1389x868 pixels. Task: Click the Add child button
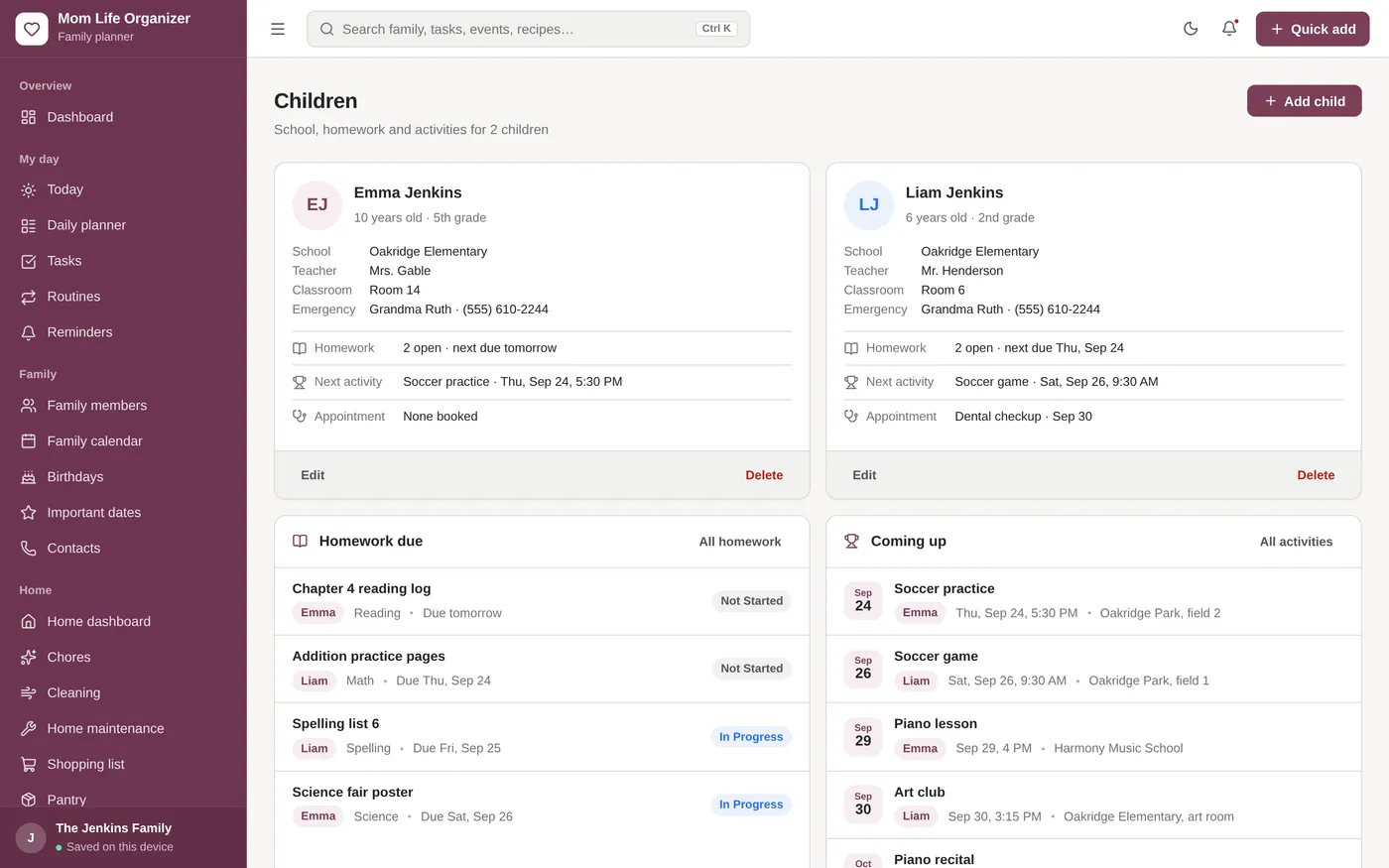click(1305, 101)
